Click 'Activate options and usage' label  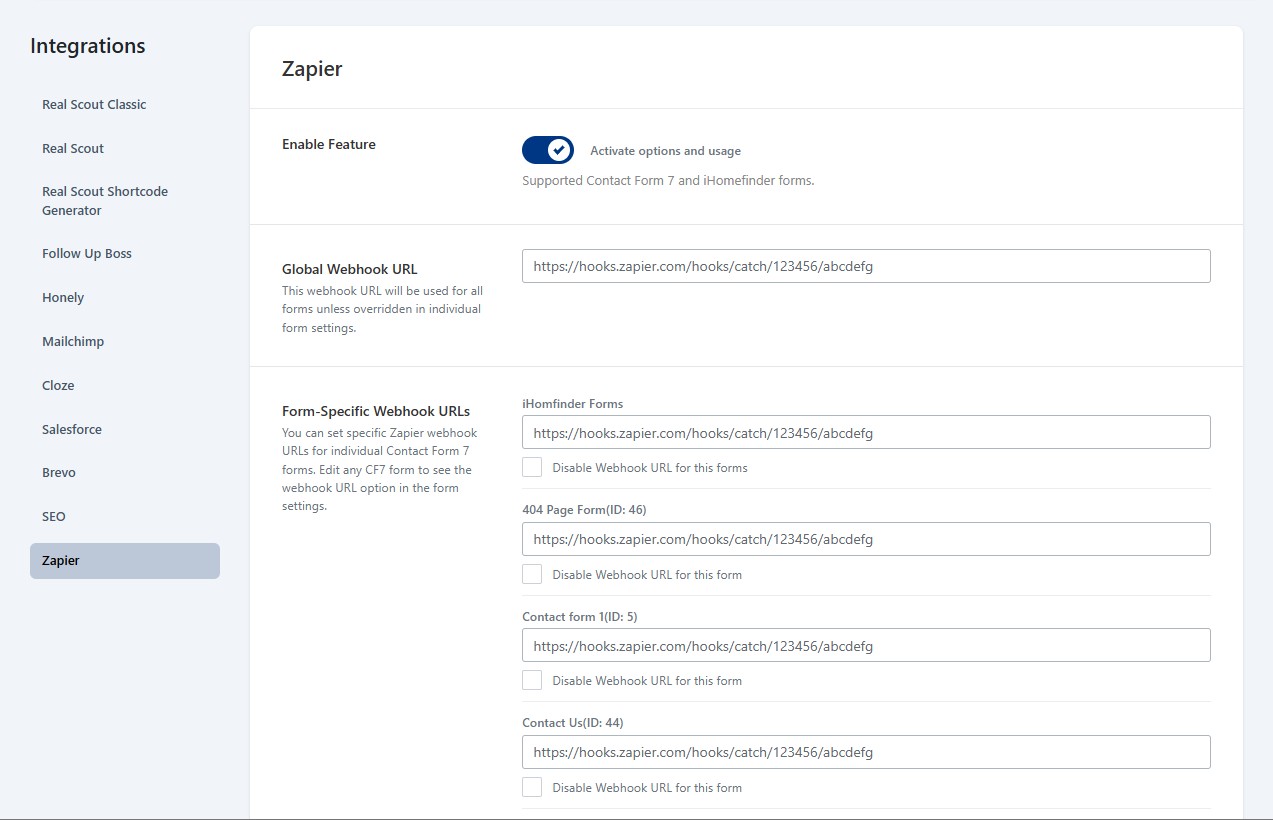pyautogui.click(x=665, y=151)
